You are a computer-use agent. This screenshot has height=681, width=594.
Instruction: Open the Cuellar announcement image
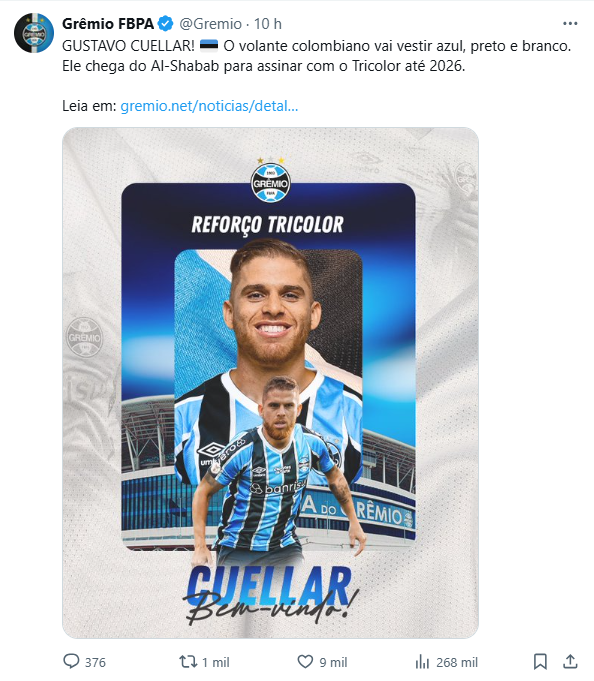point(270,383)
